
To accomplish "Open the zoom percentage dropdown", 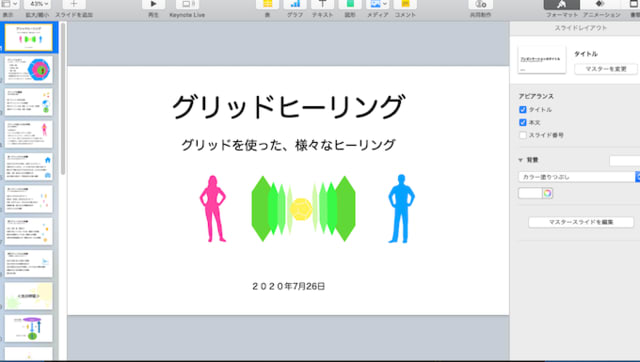I will 39,4.
